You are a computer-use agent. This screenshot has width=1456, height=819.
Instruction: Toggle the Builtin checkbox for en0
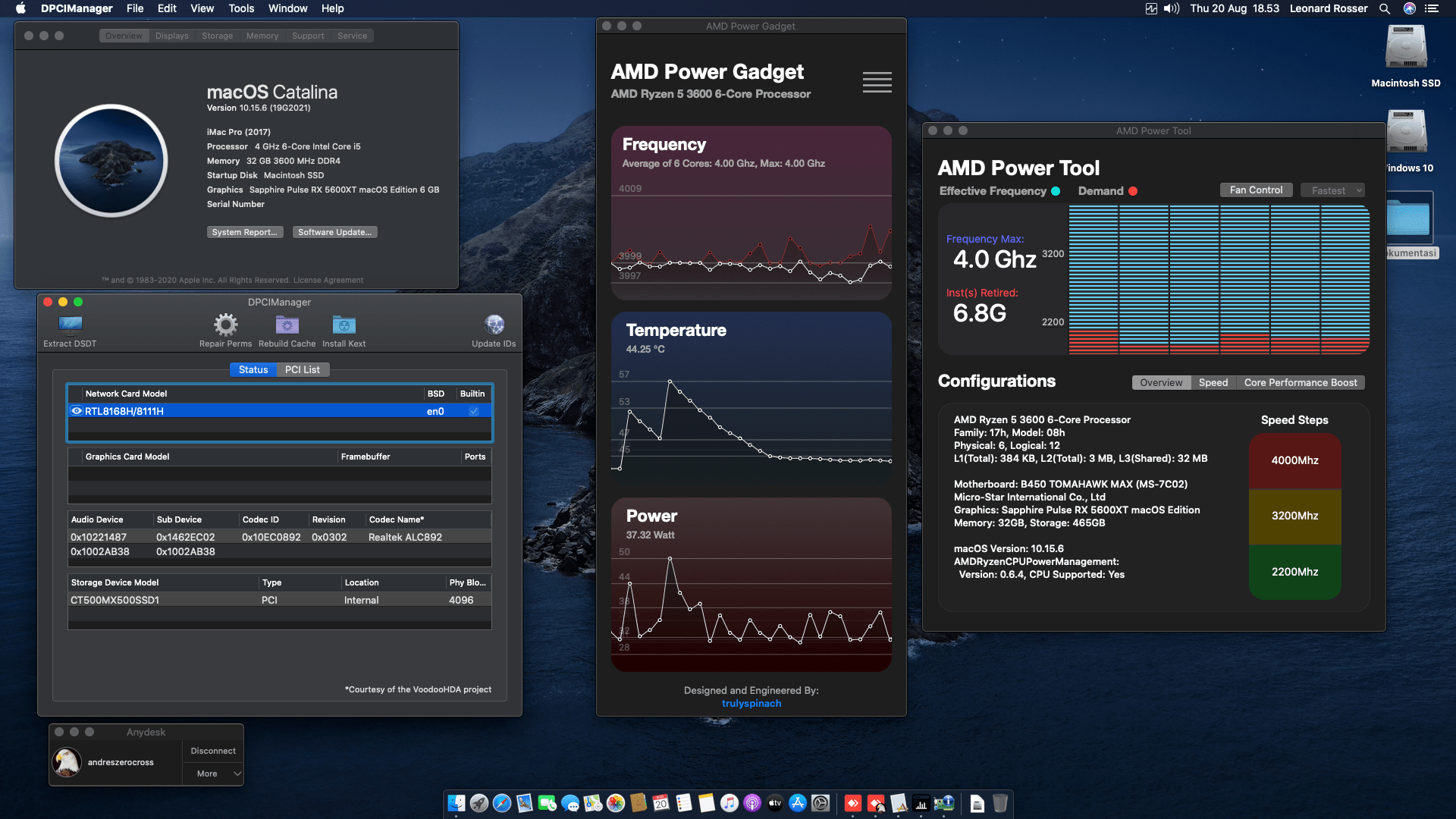(x=473, y=410)
